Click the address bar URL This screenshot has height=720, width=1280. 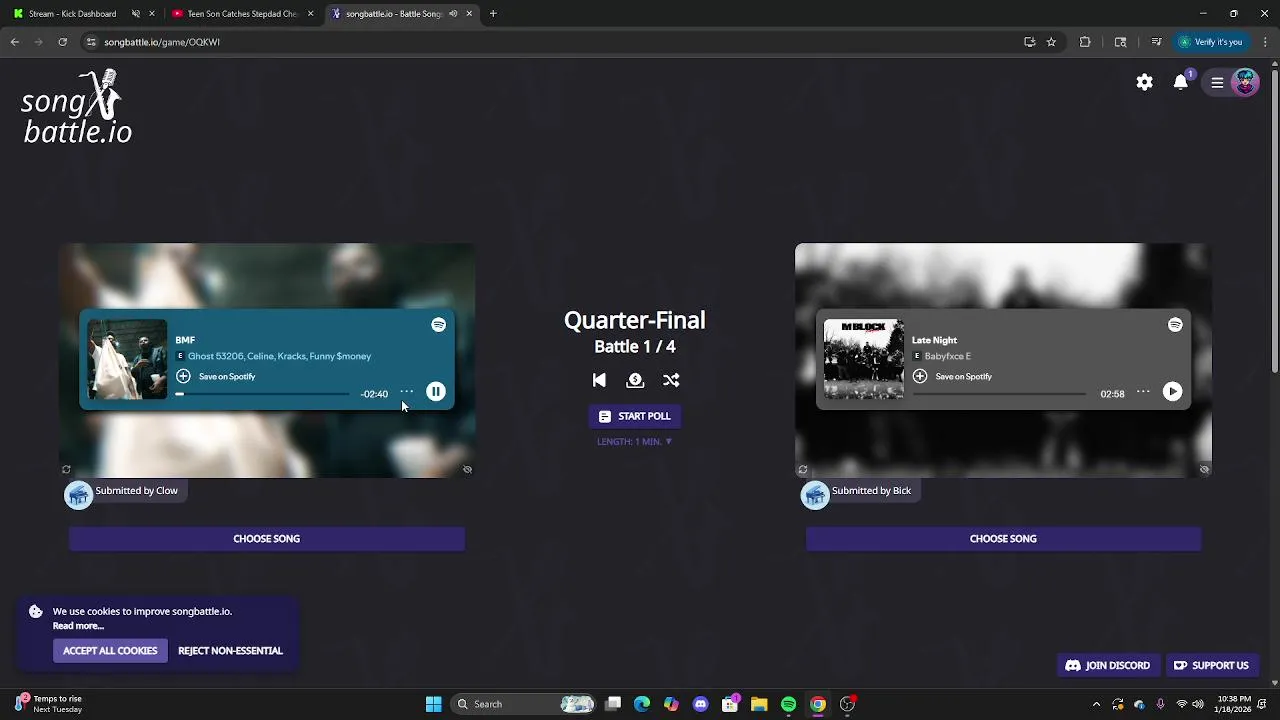162,42
